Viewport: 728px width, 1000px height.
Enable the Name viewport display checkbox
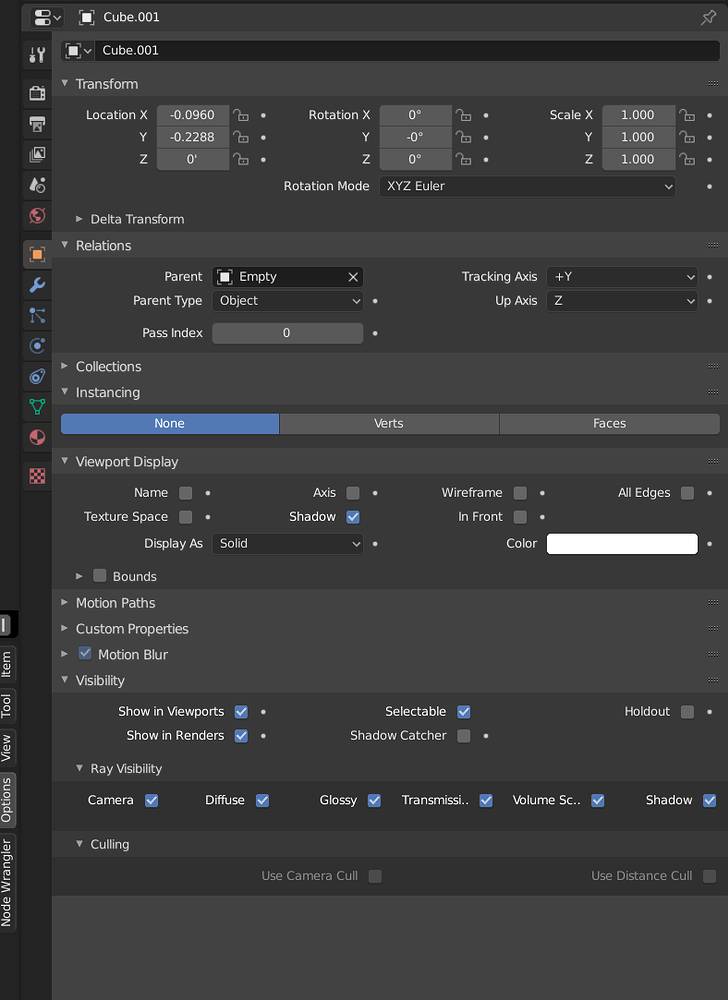[186, 493]
